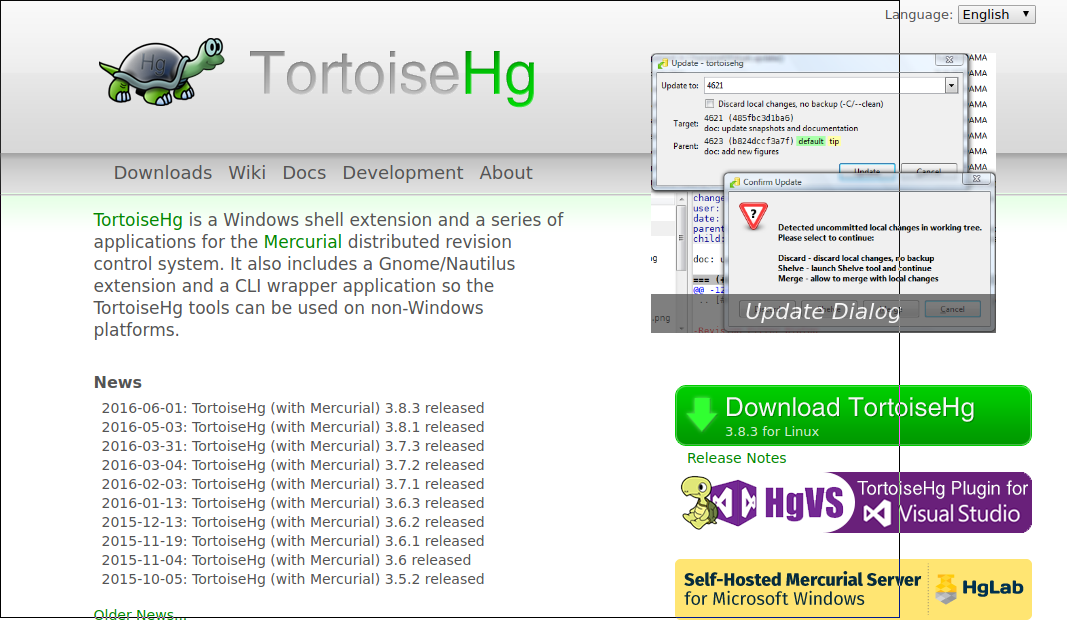Click the TortoiseHg turtle logo

coord(162,72)
